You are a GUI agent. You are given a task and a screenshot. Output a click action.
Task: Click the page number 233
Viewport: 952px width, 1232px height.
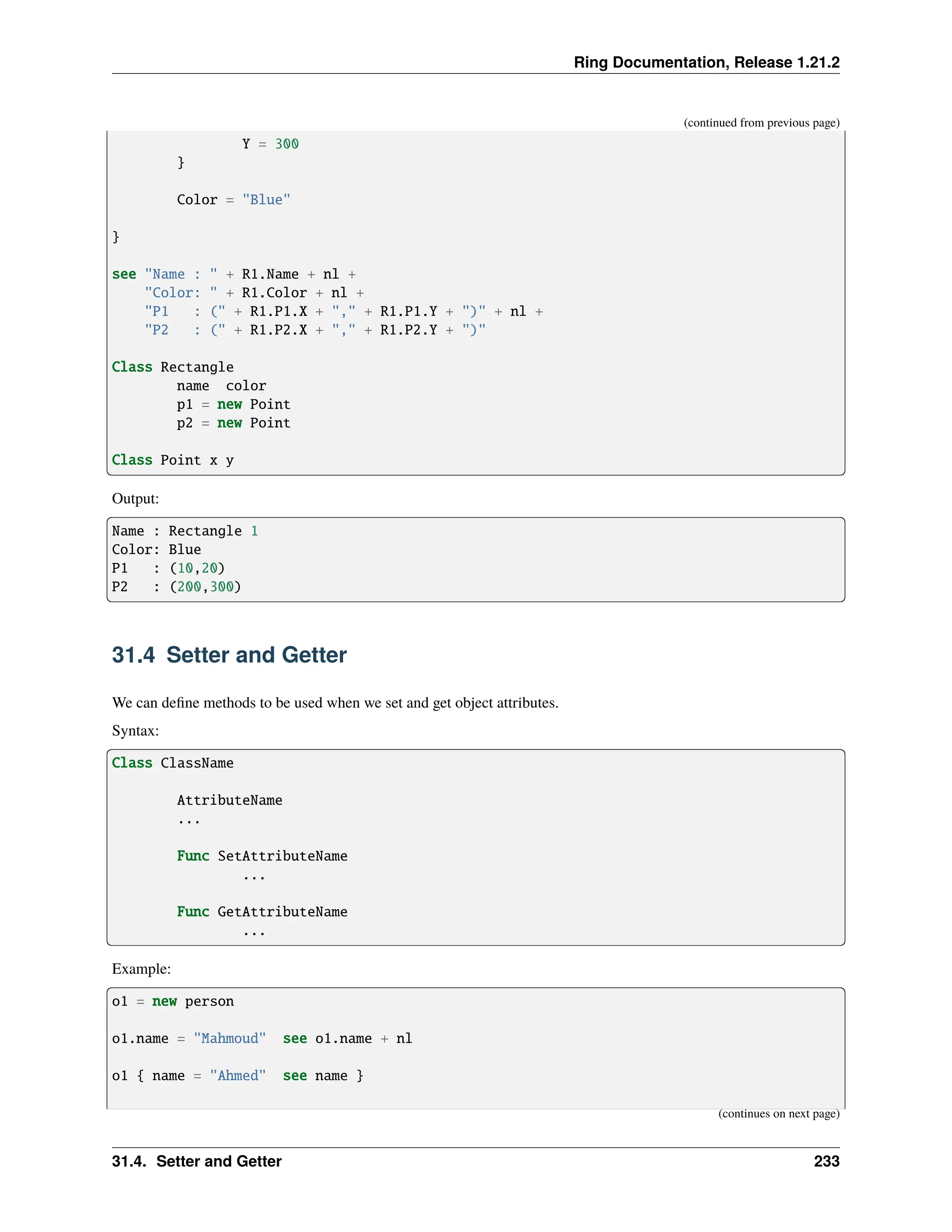pyautogui.click(x=826, y=1161)
